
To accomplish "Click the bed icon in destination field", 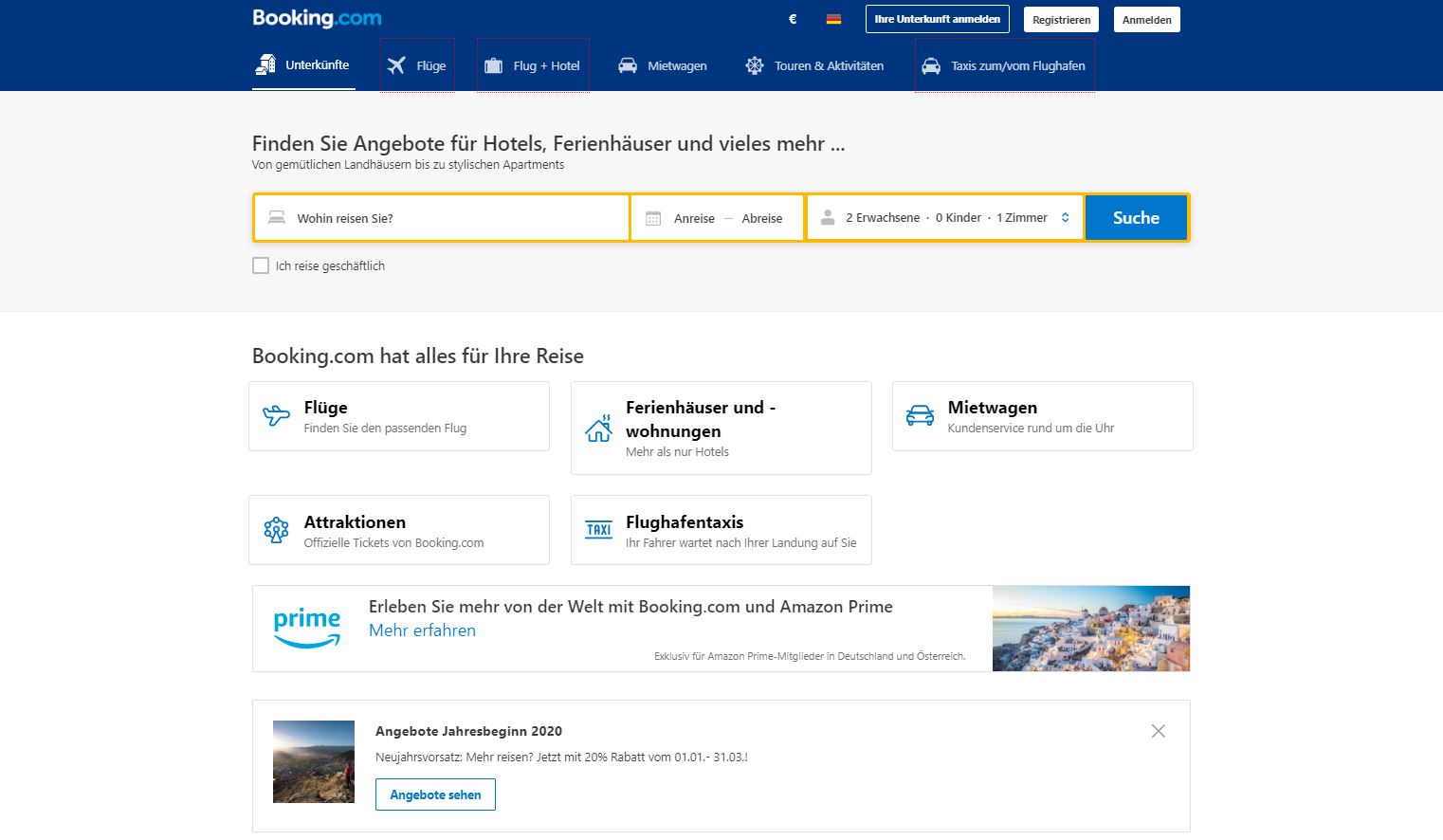I will (x=277, y=218).
